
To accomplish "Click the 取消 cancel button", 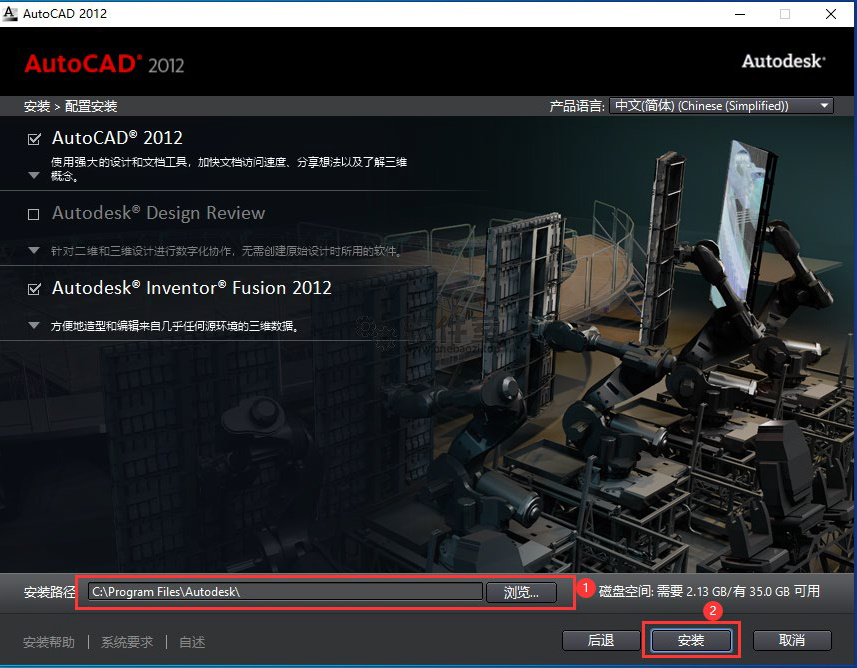I will point(792,640).
